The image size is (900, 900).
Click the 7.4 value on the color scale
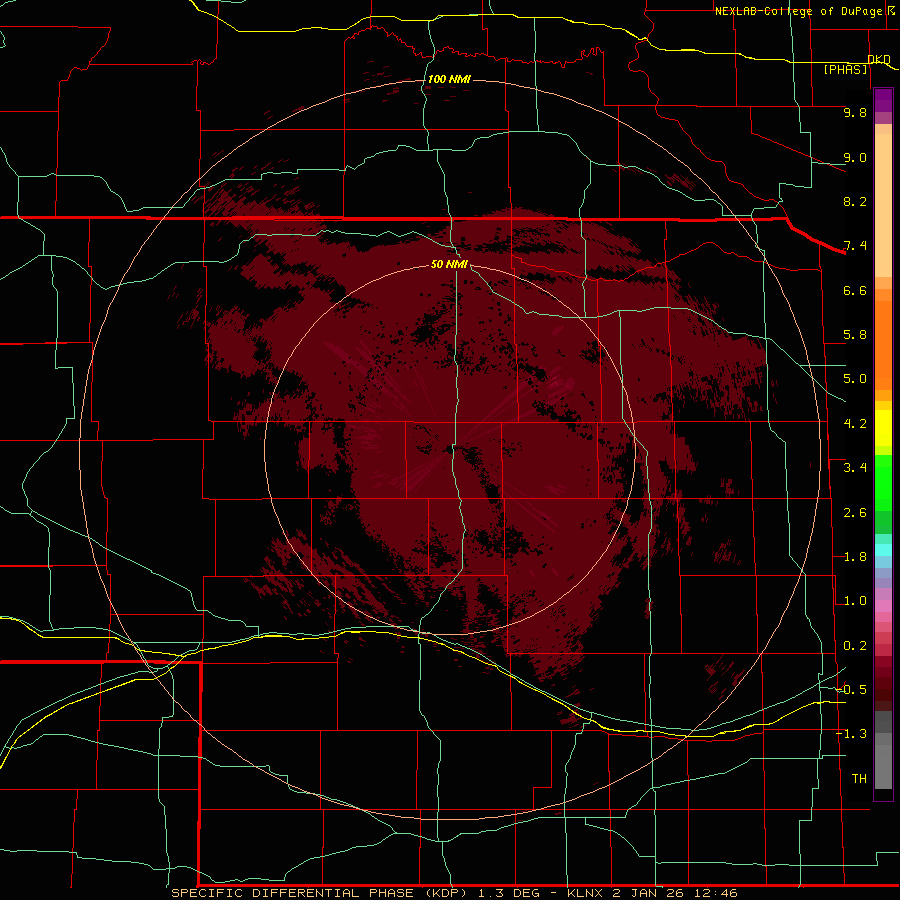point(855,246)
